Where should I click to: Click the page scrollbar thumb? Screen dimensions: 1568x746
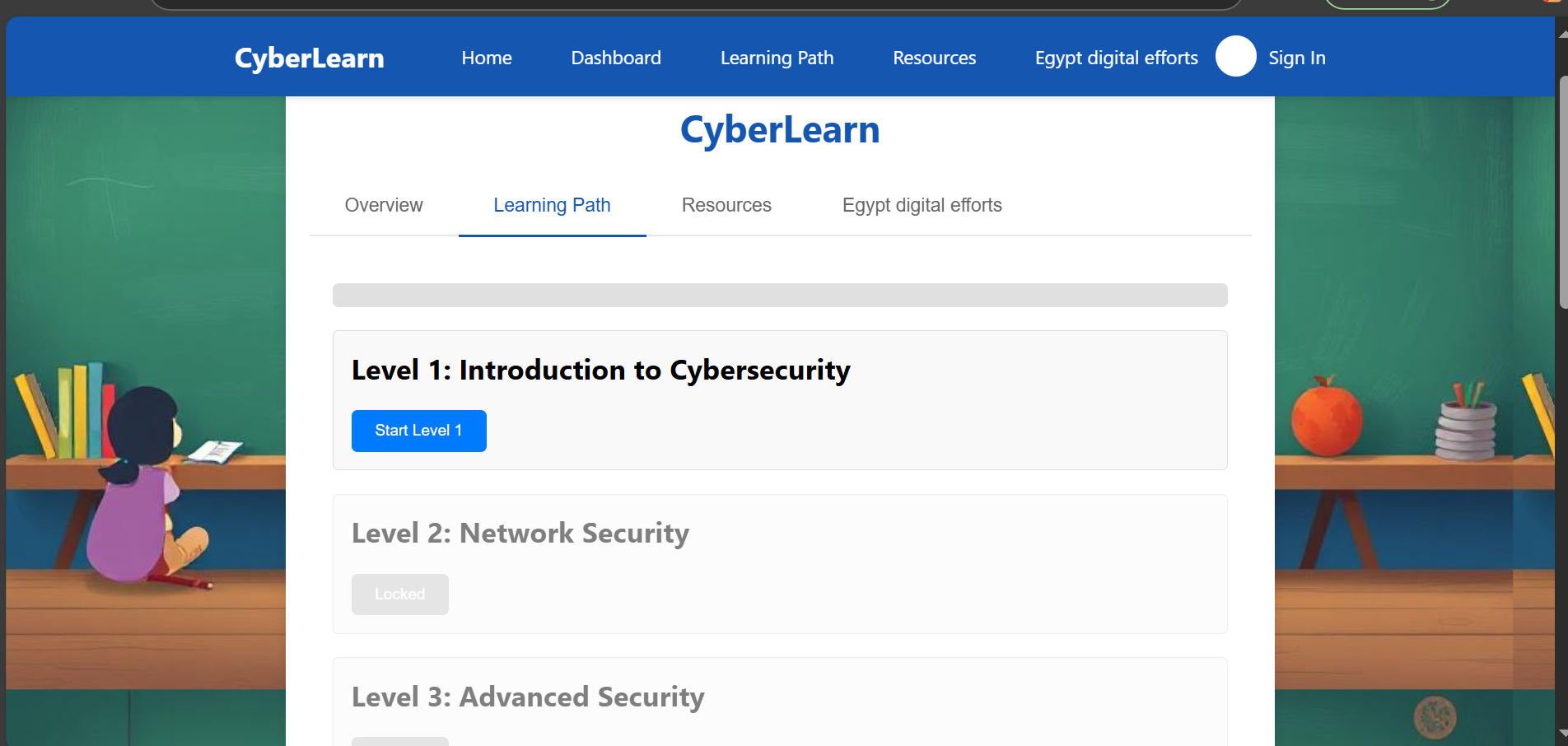pos(1562,193)
